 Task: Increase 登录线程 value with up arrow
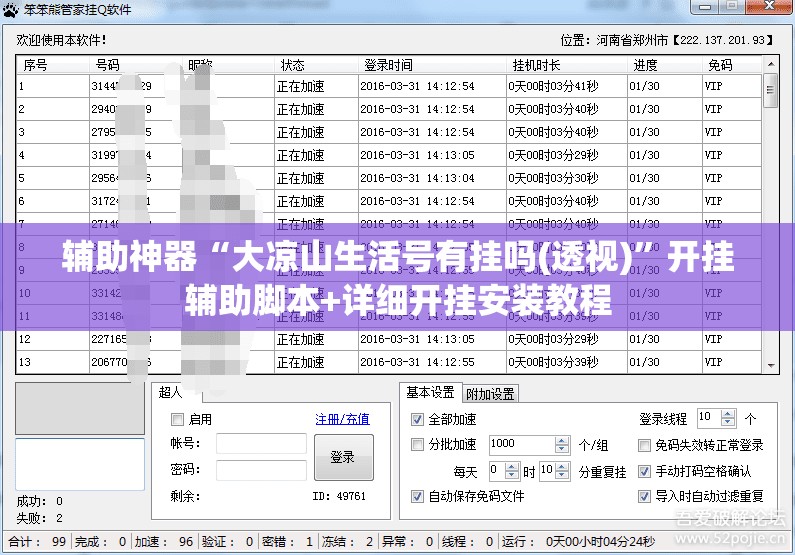click(x=728, y=414)
